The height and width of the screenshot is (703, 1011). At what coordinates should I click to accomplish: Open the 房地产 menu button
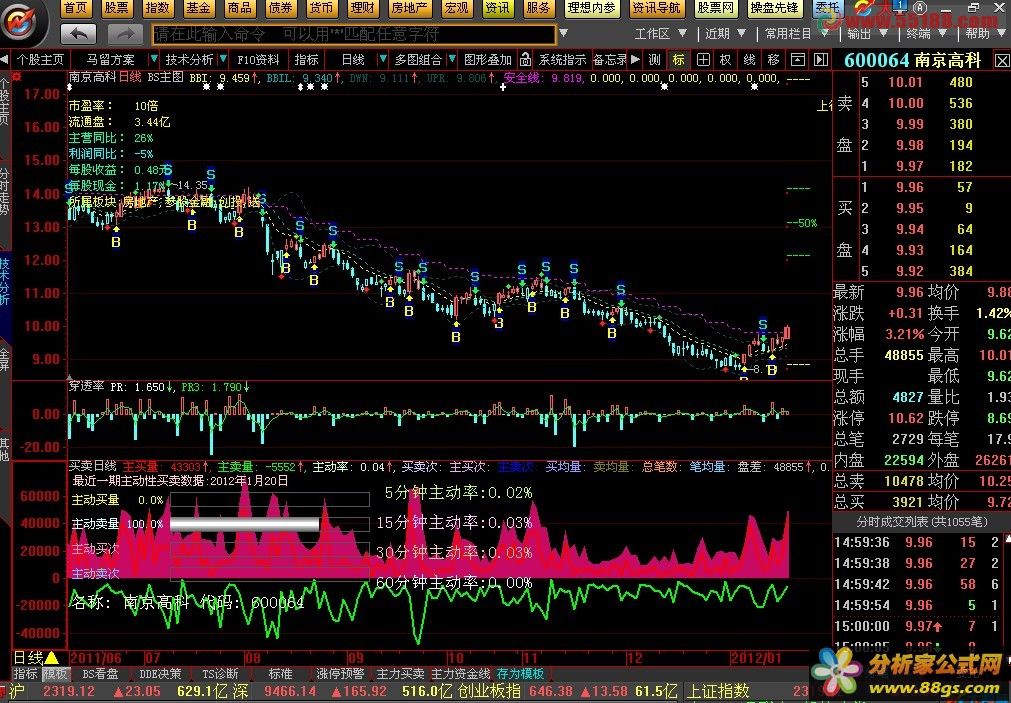point(409,8)
